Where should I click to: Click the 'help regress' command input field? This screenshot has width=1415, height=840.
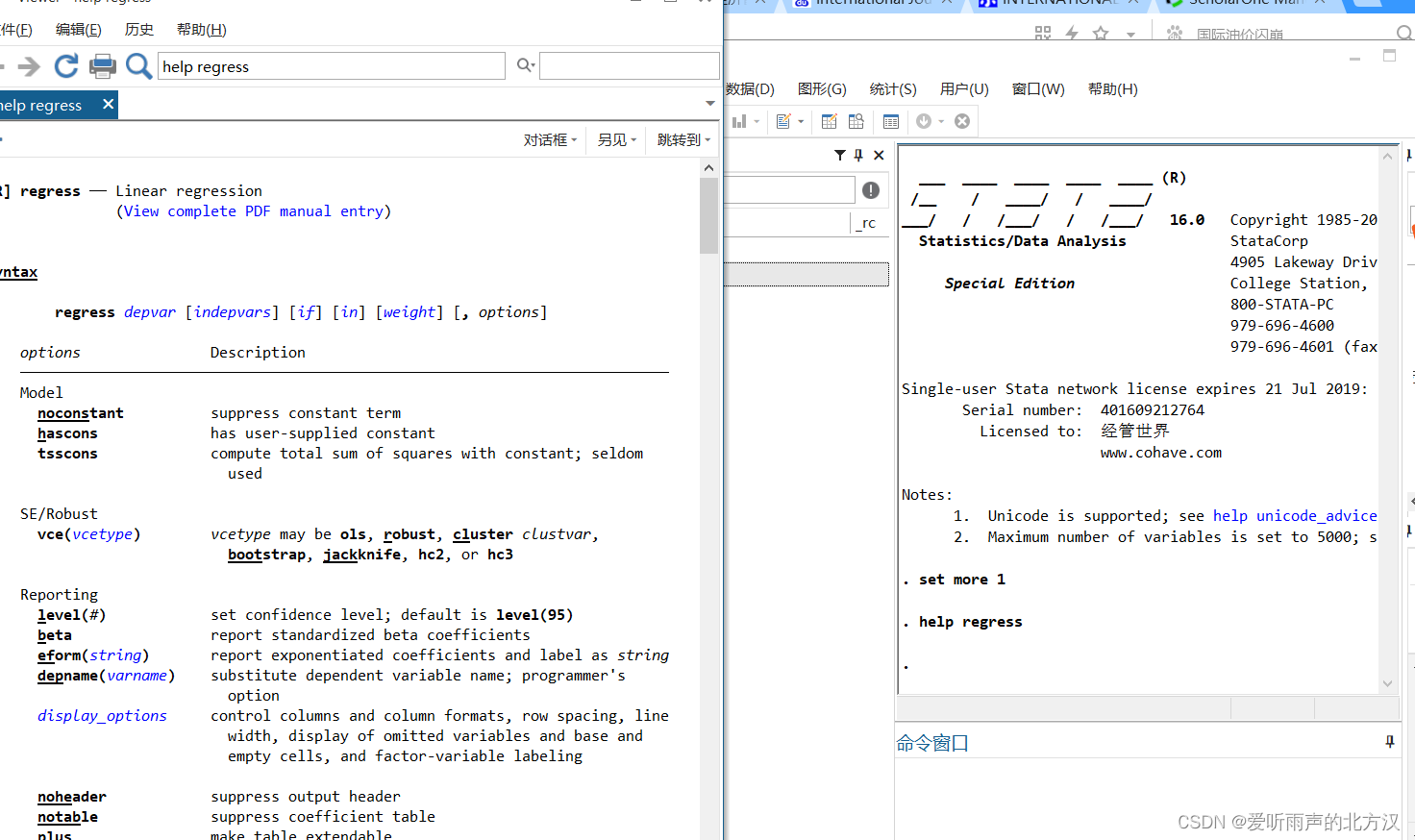click(331, 66)
